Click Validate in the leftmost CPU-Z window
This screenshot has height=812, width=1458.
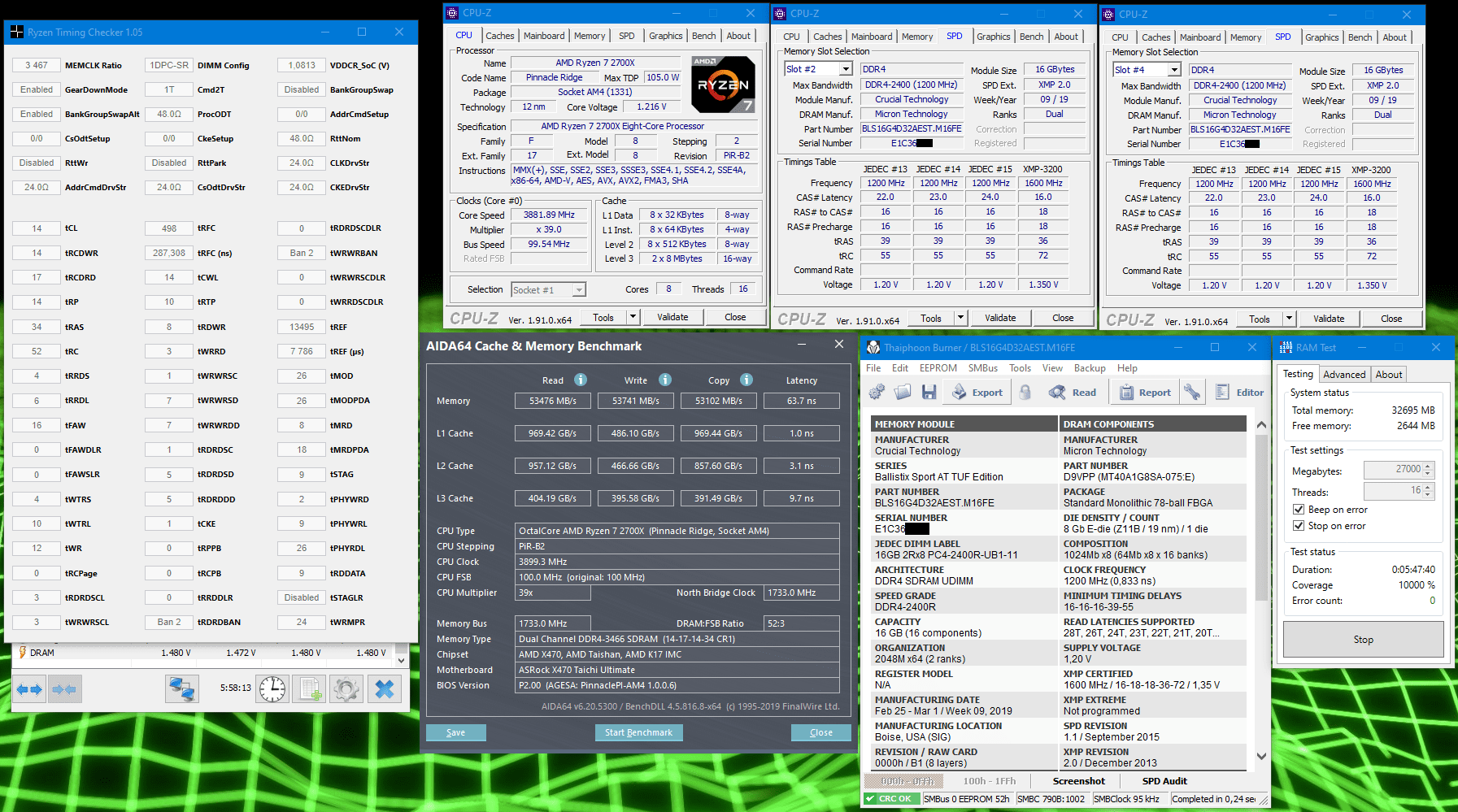pyautogui.click(x=672, y=317)
